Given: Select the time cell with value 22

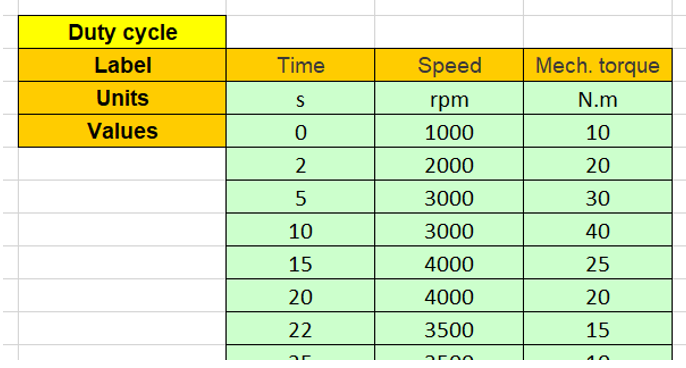Looking at the screenshot, I should pyautogui.click(x=301, y=329).
